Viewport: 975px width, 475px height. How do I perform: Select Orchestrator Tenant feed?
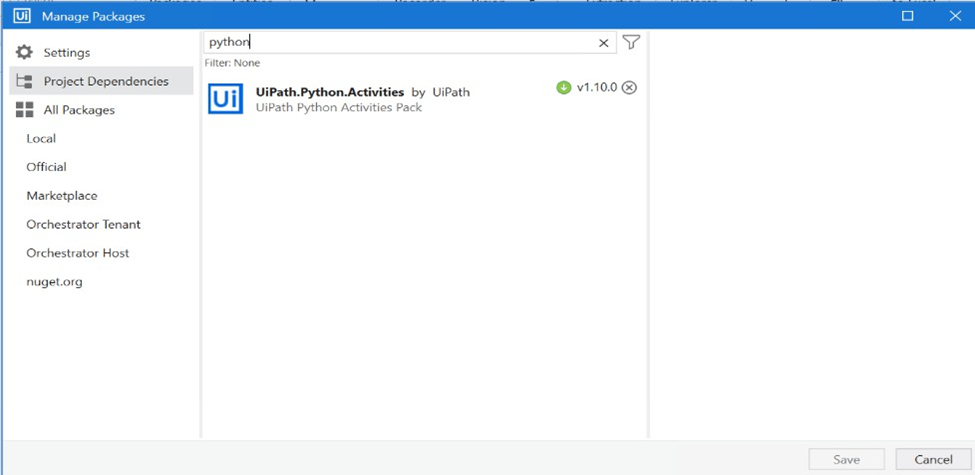pyautogui.click(x=83, y=225)
